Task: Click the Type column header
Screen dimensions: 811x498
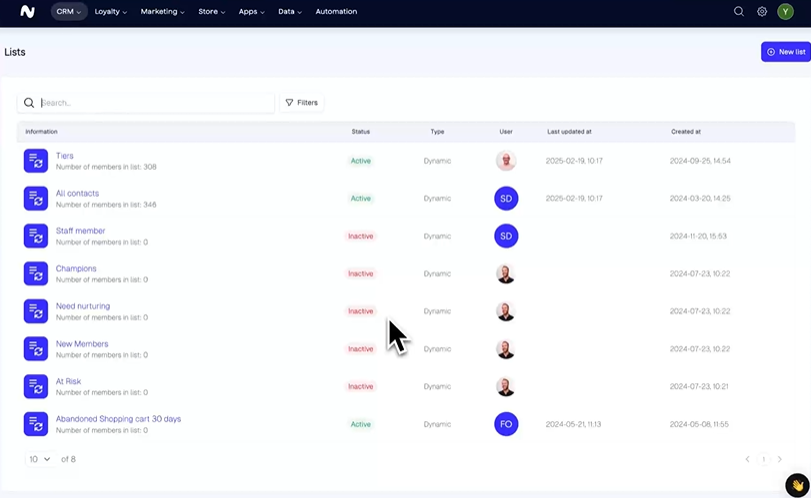Action: coord(437,131)
